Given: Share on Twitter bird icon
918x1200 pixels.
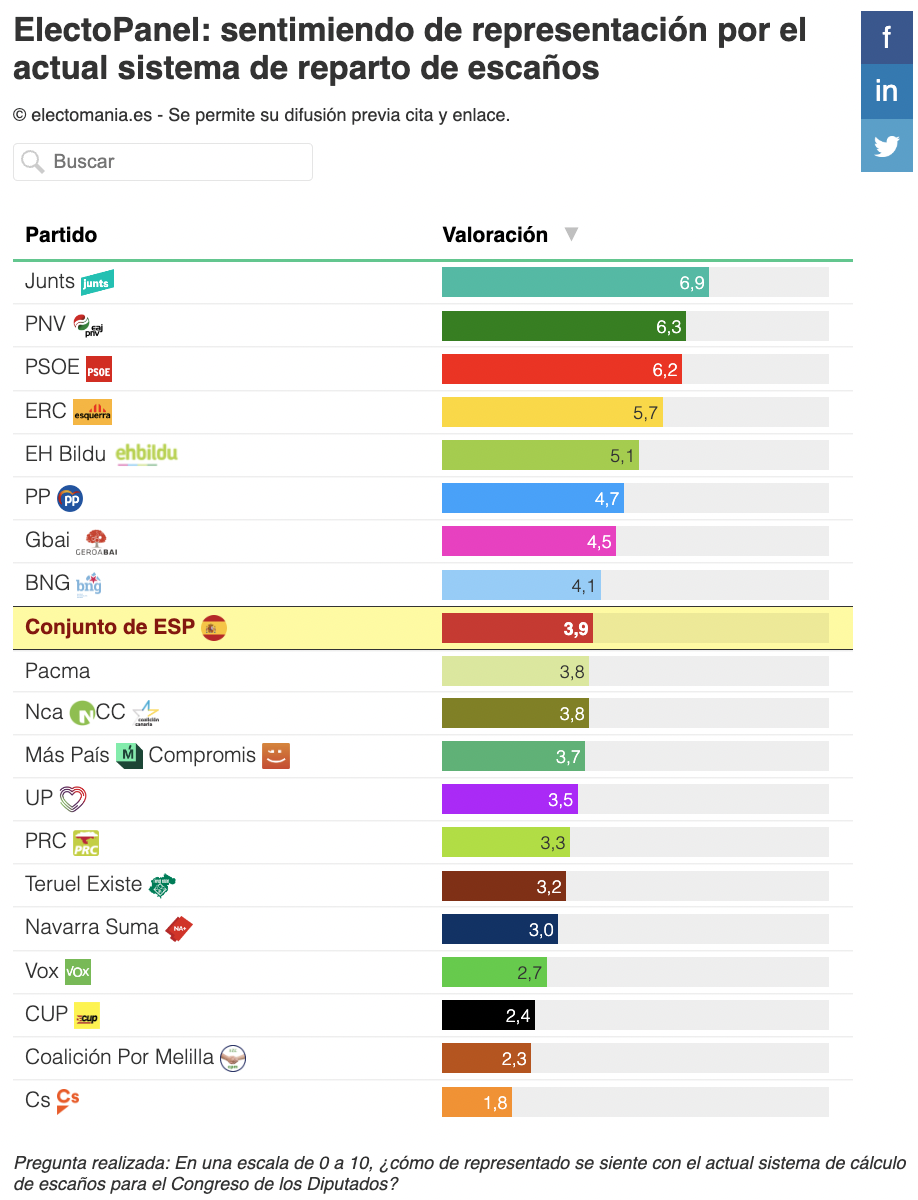Looking at the screenshot, I should click(x=887, y=146).
